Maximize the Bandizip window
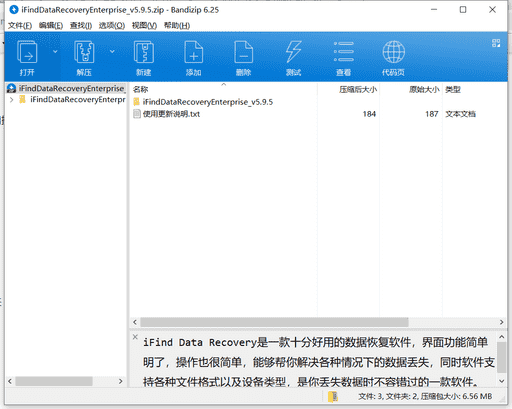Viewport: 512px width, 409px height. (x=463, y=10)
